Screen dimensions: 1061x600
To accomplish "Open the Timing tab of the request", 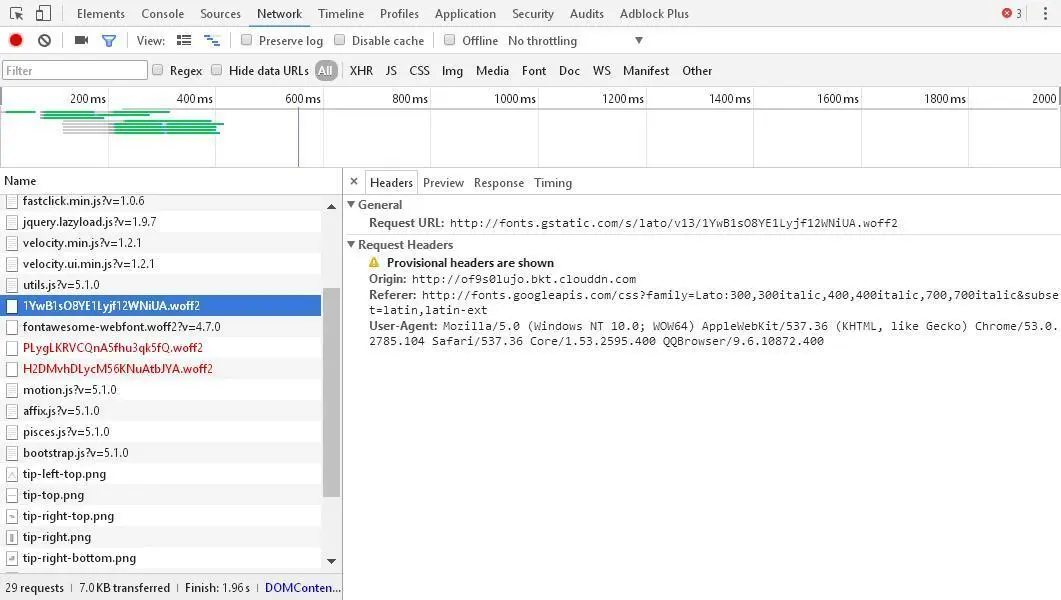I will point(553,183).
